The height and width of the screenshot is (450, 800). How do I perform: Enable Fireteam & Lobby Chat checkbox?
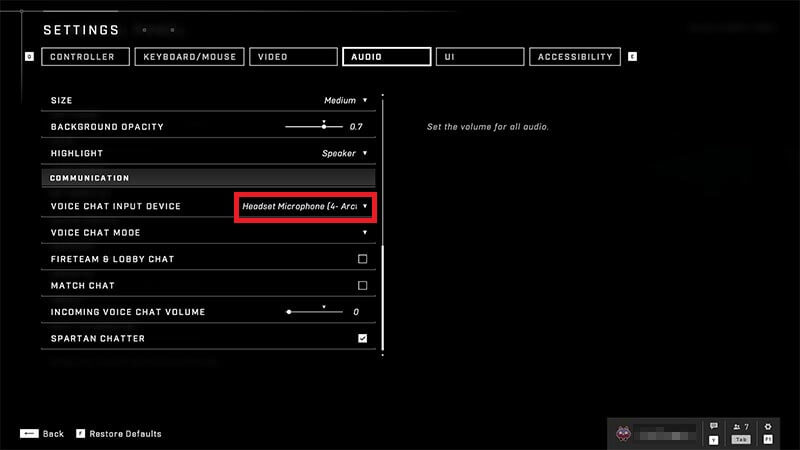coord(362,259)
